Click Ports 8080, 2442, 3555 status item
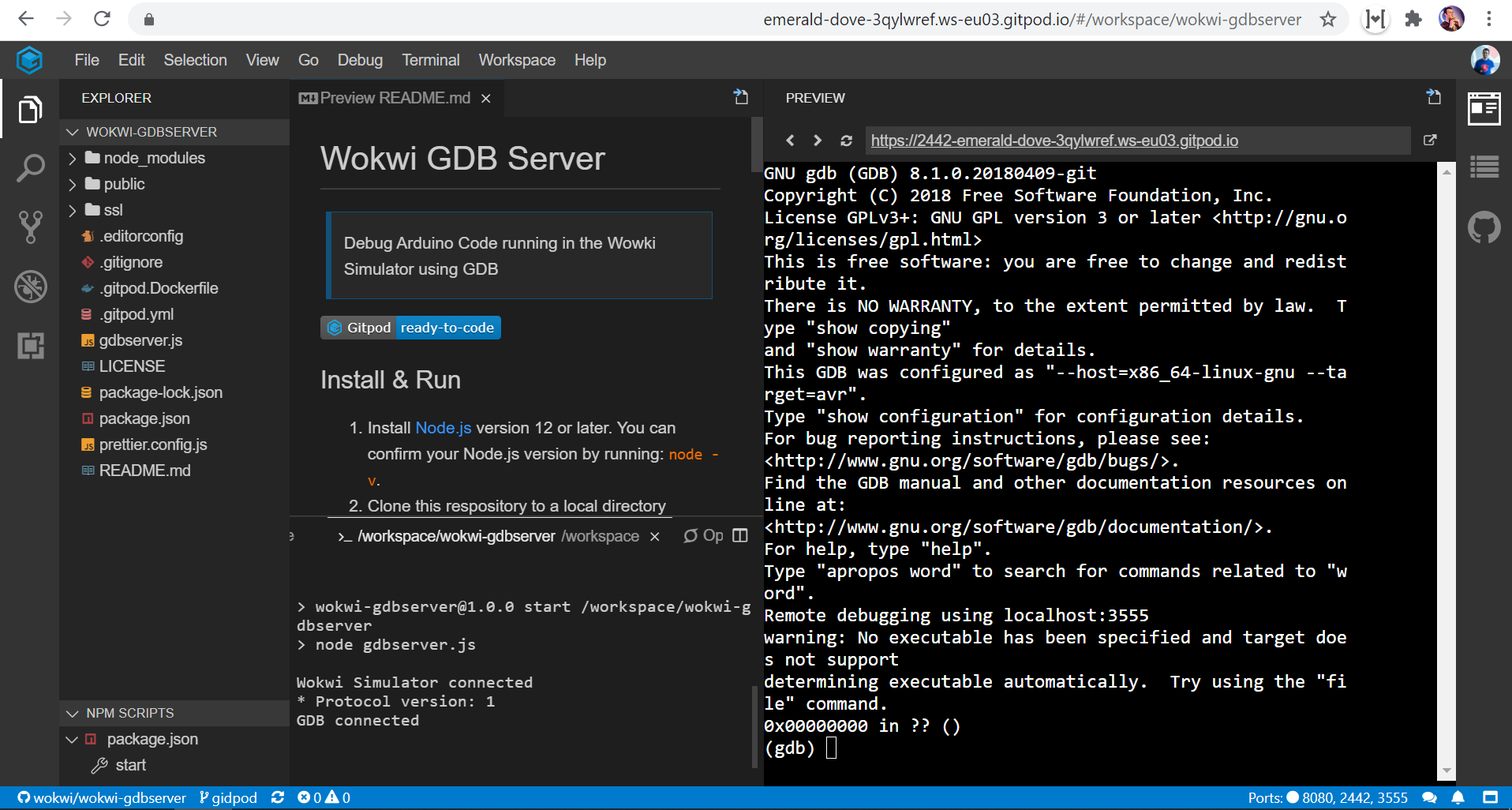The height and width of the screenshot is (810, 1512). (x=1328, y=797)
